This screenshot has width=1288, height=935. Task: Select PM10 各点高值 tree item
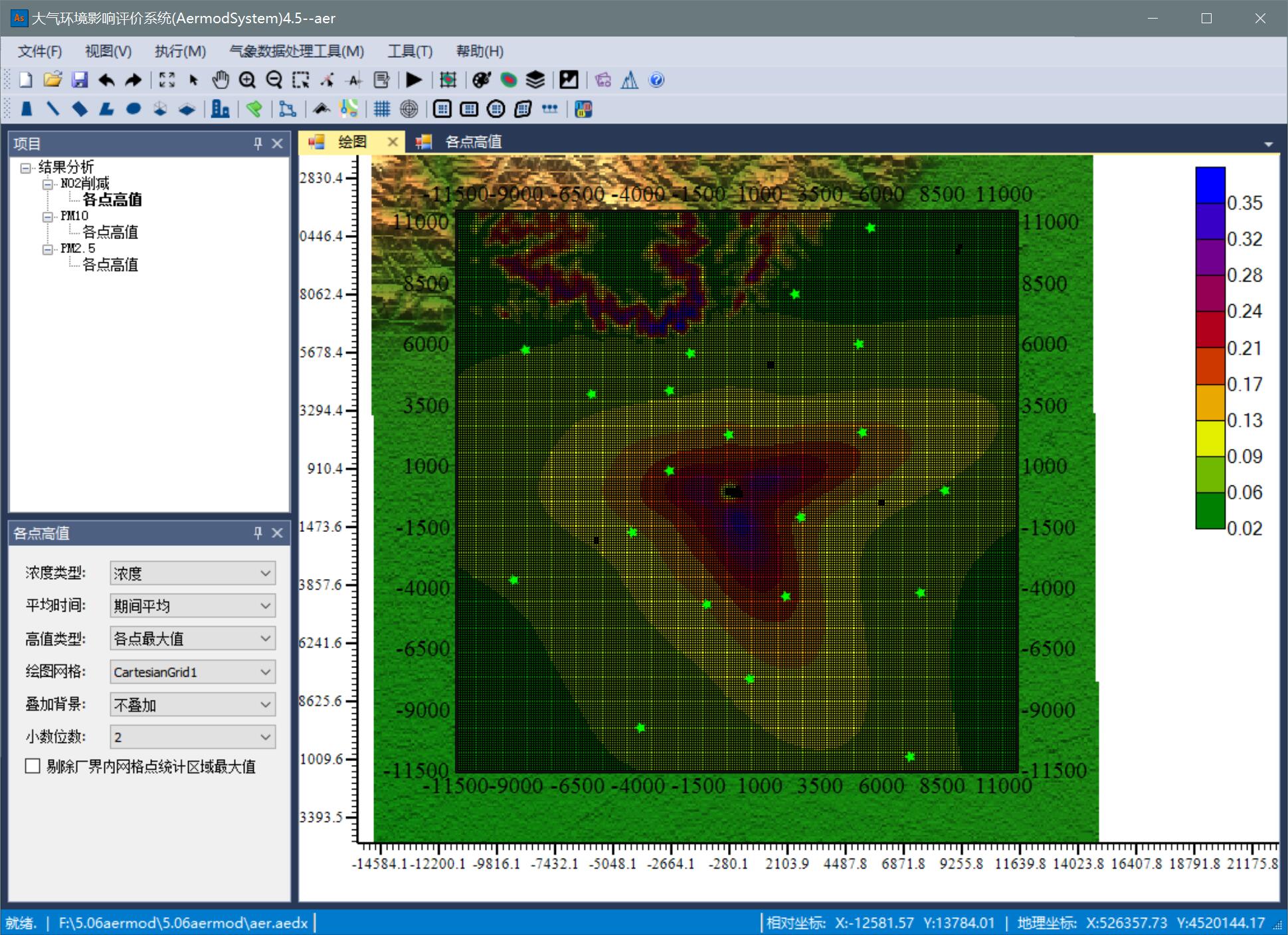coord(110,232)
